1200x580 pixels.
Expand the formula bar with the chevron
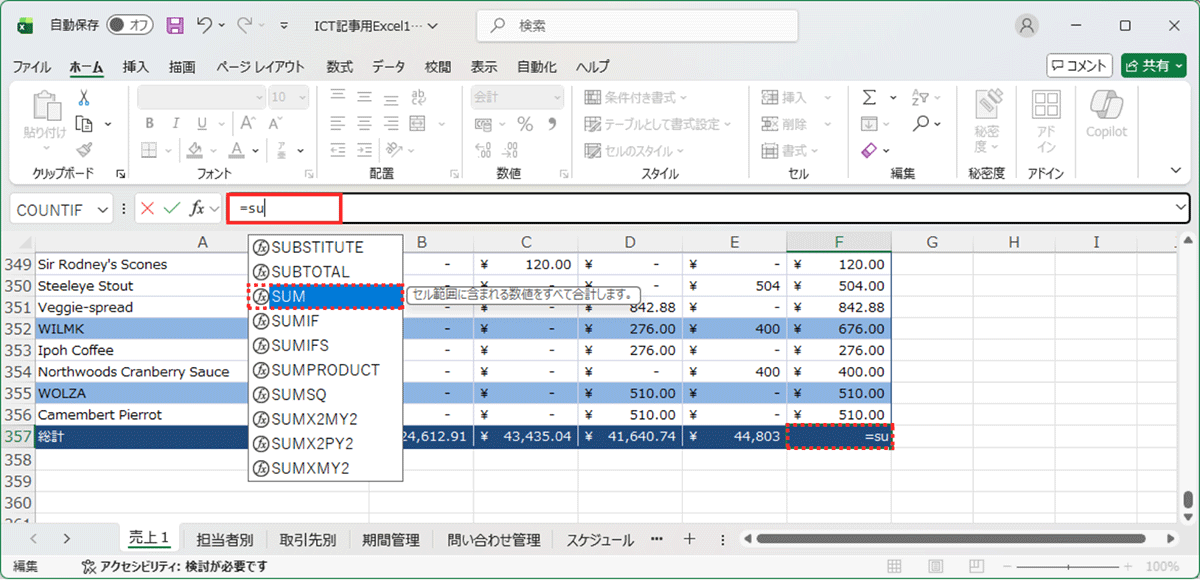[x=1181, y=208]
